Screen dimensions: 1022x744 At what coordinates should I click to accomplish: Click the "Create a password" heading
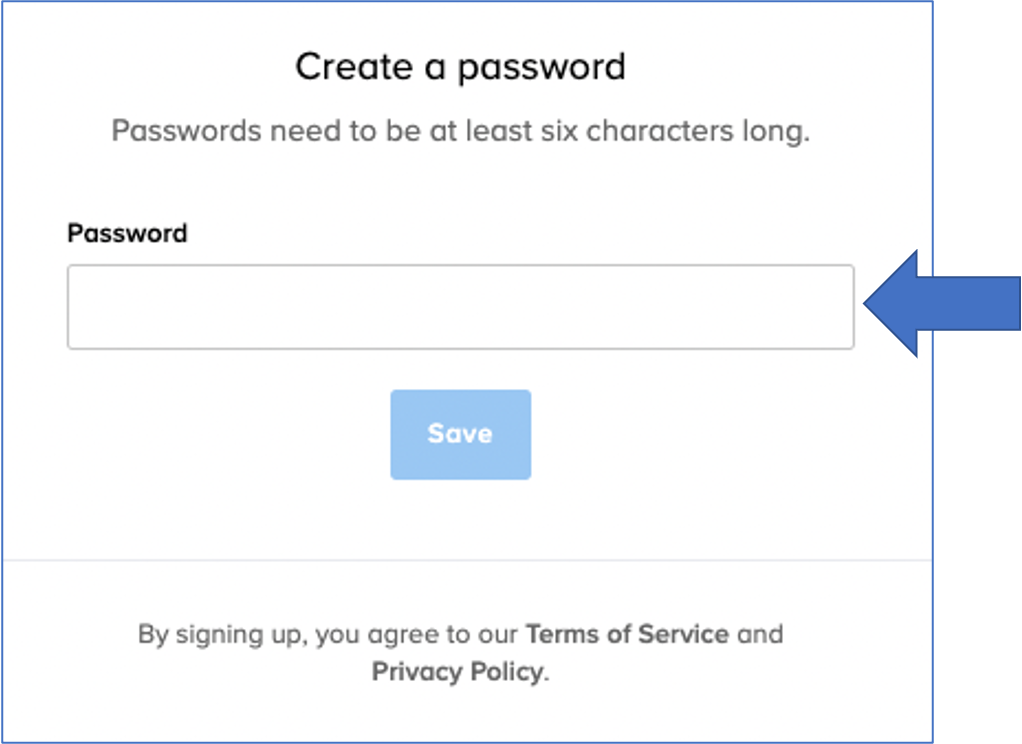click(460, 67)
